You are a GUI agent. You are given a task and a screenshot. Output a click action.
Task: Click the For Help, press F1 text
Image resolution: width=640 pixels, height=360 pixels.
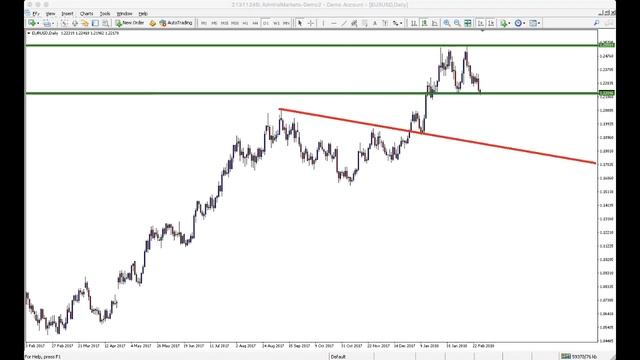click(x=43, y=357)
